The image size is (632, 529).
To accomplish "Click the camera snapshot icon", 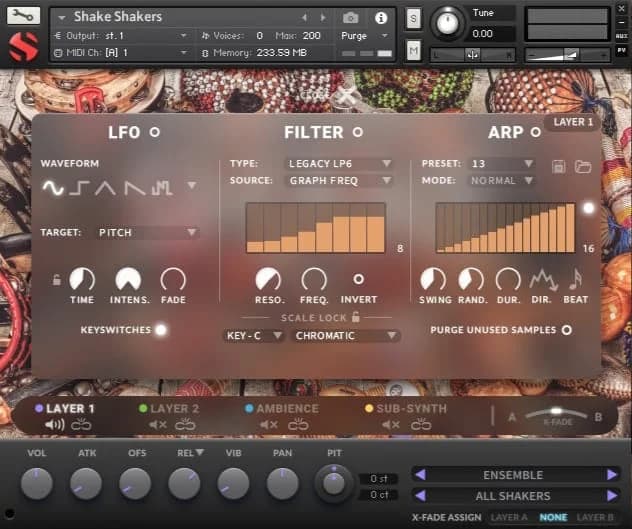I will [x=351, y=17].
